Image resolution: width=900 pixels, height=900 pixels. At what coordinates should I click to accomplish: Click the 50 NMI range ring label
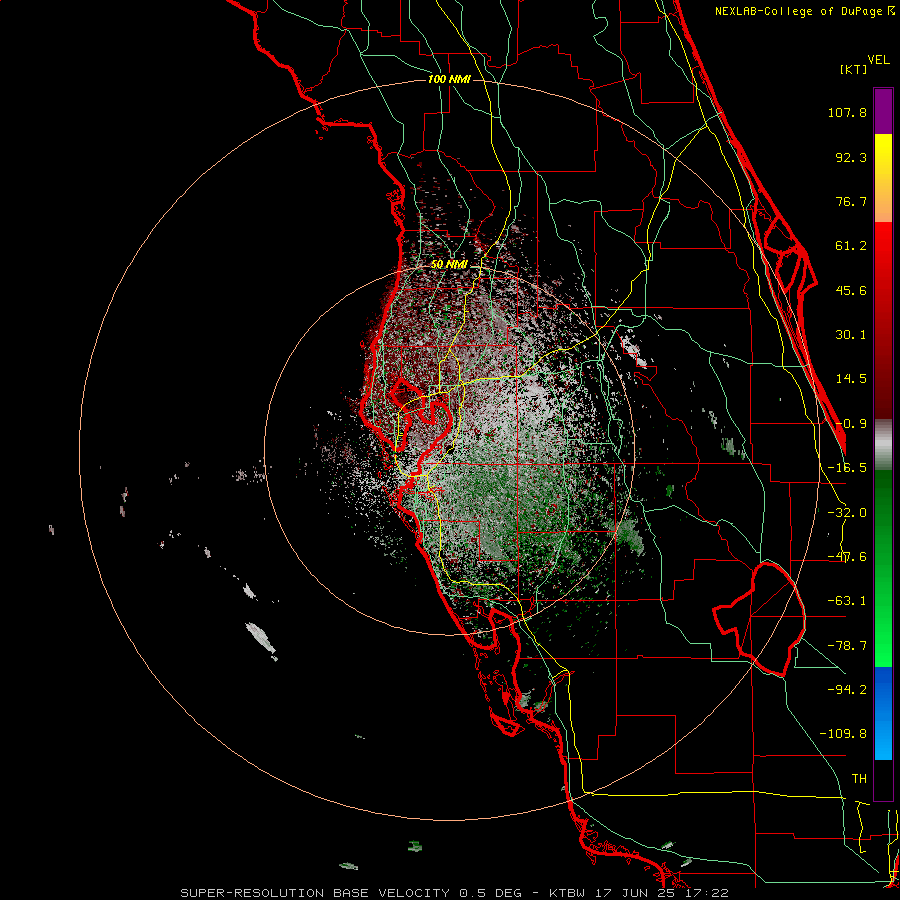click(449, 264)
